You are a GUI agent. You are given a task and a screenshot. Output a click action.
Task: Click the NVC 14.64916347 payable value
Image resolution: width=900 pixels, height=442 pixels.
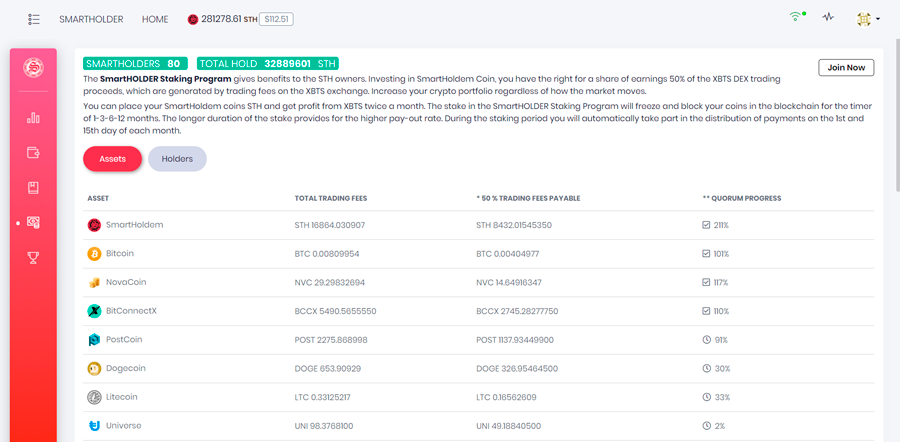509,282
